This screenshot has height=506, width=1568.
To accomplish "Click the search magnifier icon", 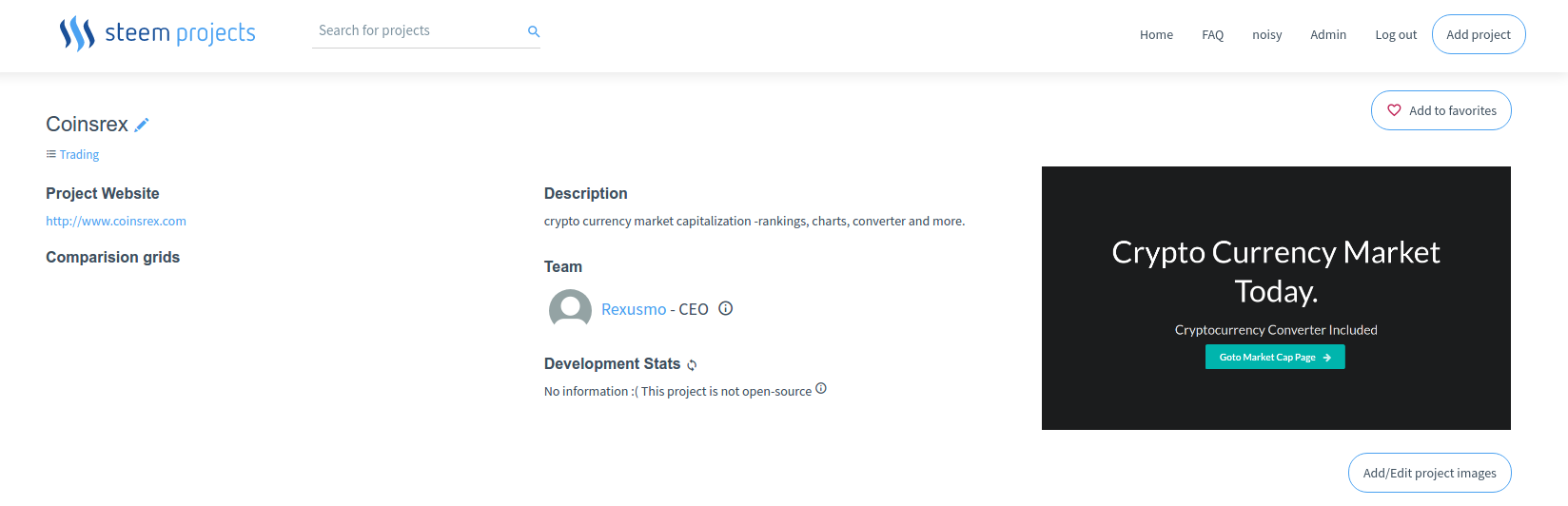I will (x=534, y=31).
